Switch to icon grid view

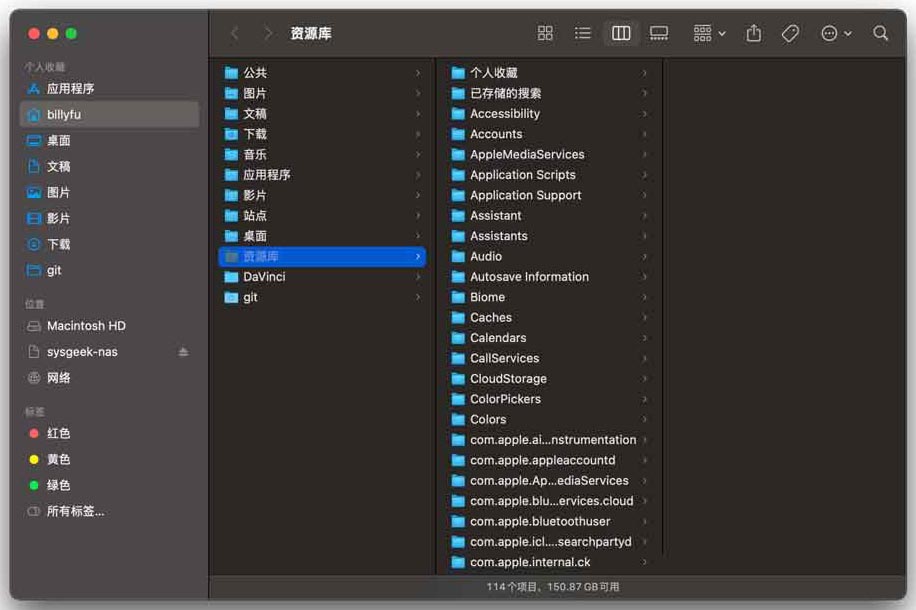coord(545,33)
